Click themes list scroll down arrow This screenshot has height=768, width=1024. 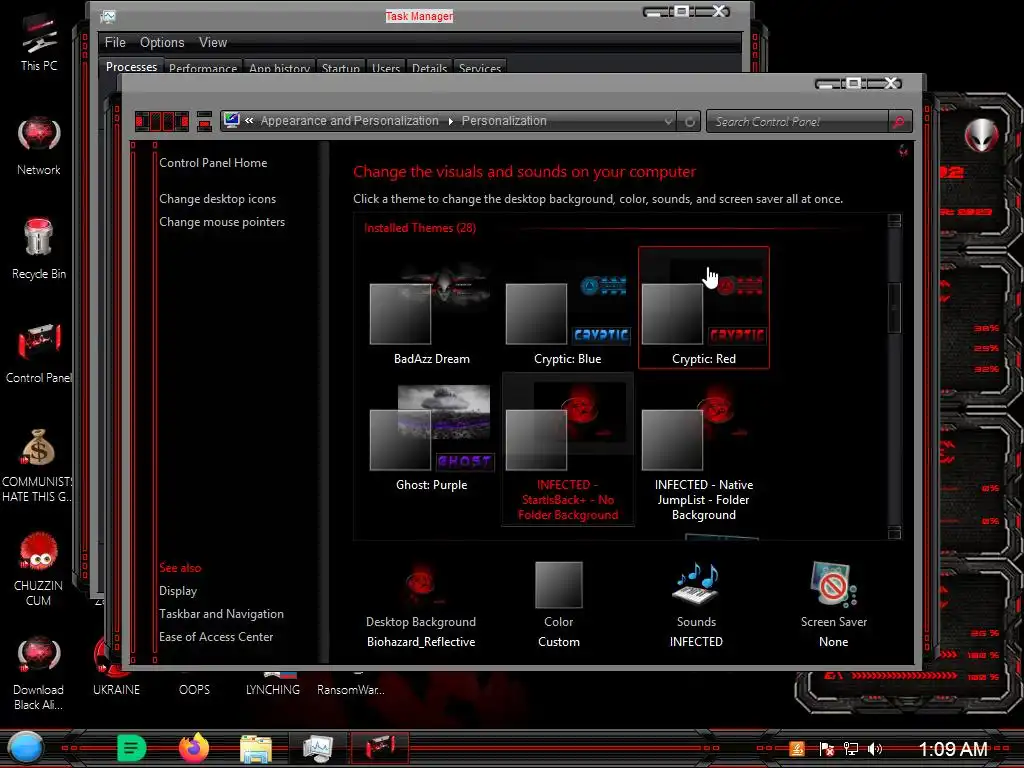click(x=895, y=533)
